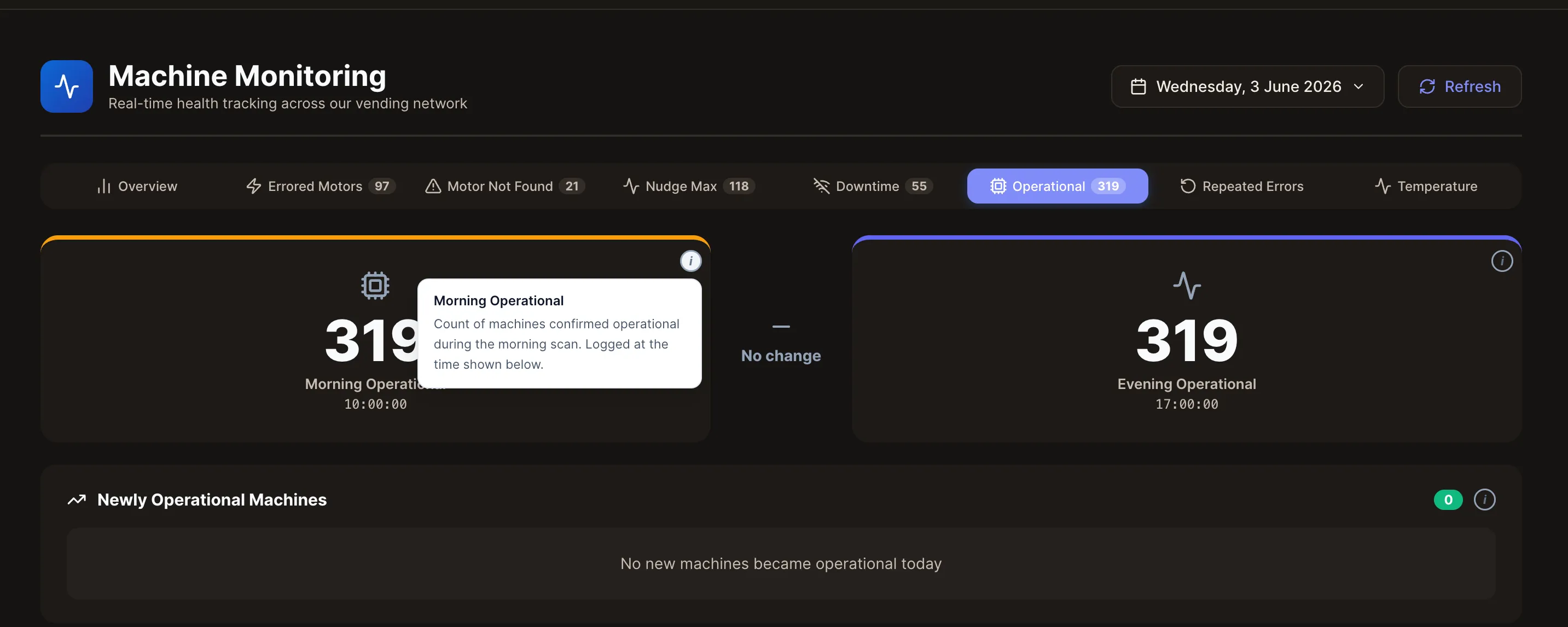Click the info icon on Morning Operational card

pos(690,261)
